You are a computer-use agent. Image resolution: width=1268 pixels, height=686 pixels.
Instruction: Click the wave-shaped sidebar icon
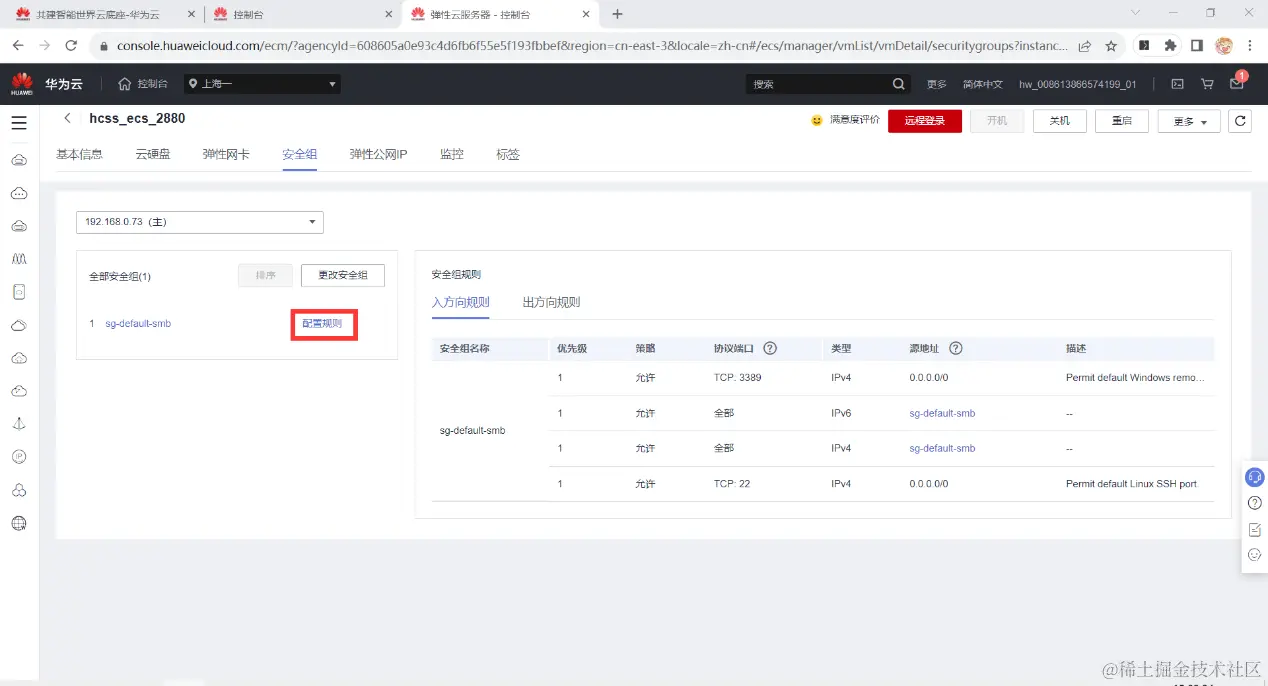(19, 259)
